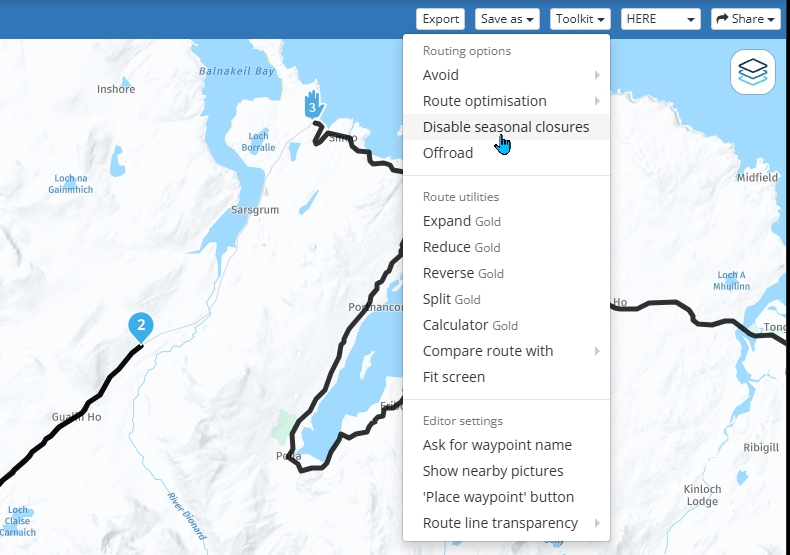The width and height of the screenshot is (790, 555).
Task: Click waypoint marker number 3
Action: [x=312, y=106]
